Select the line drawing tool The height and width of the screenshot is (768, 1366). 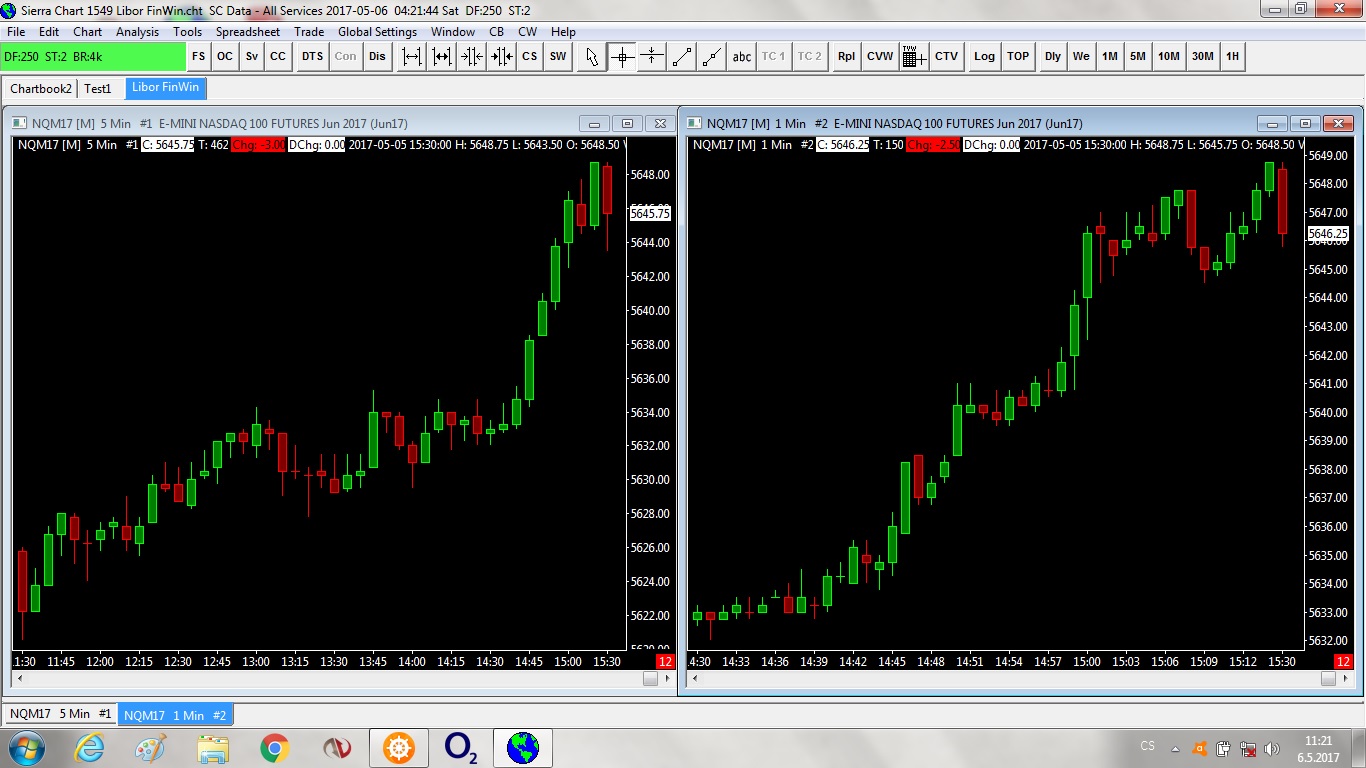(682, 57)
